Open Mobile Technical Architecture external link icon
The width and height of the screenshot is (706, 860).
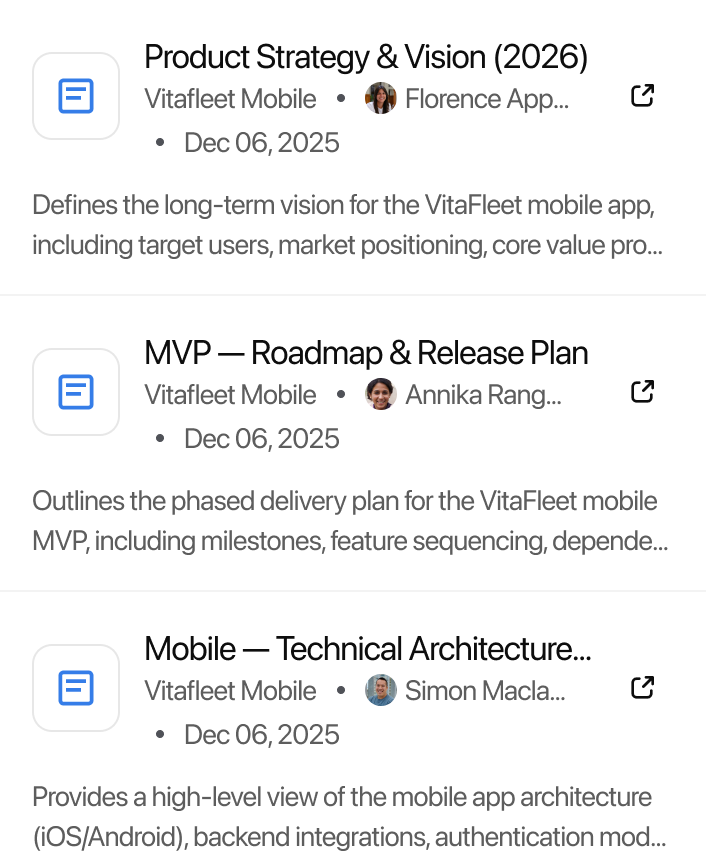[642, 688]
